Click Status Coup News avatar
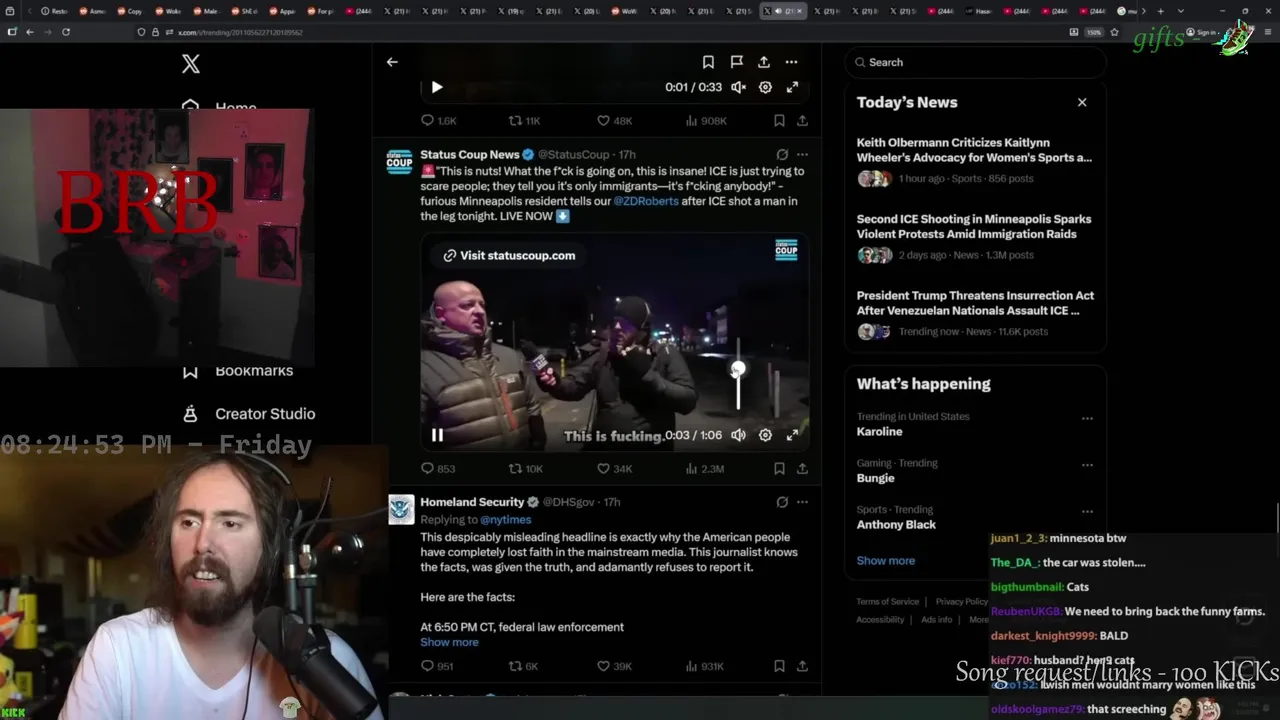The image size is (1280, 720). 399,162
